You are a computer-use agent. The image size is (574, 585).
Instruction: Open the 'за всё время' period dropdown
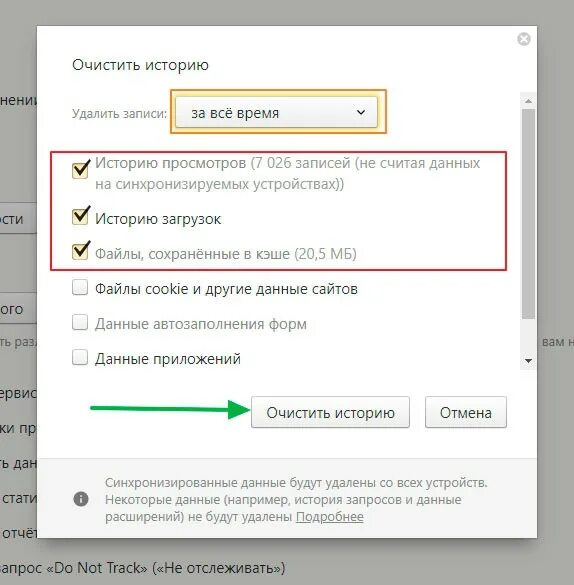[x=276, y=112]
